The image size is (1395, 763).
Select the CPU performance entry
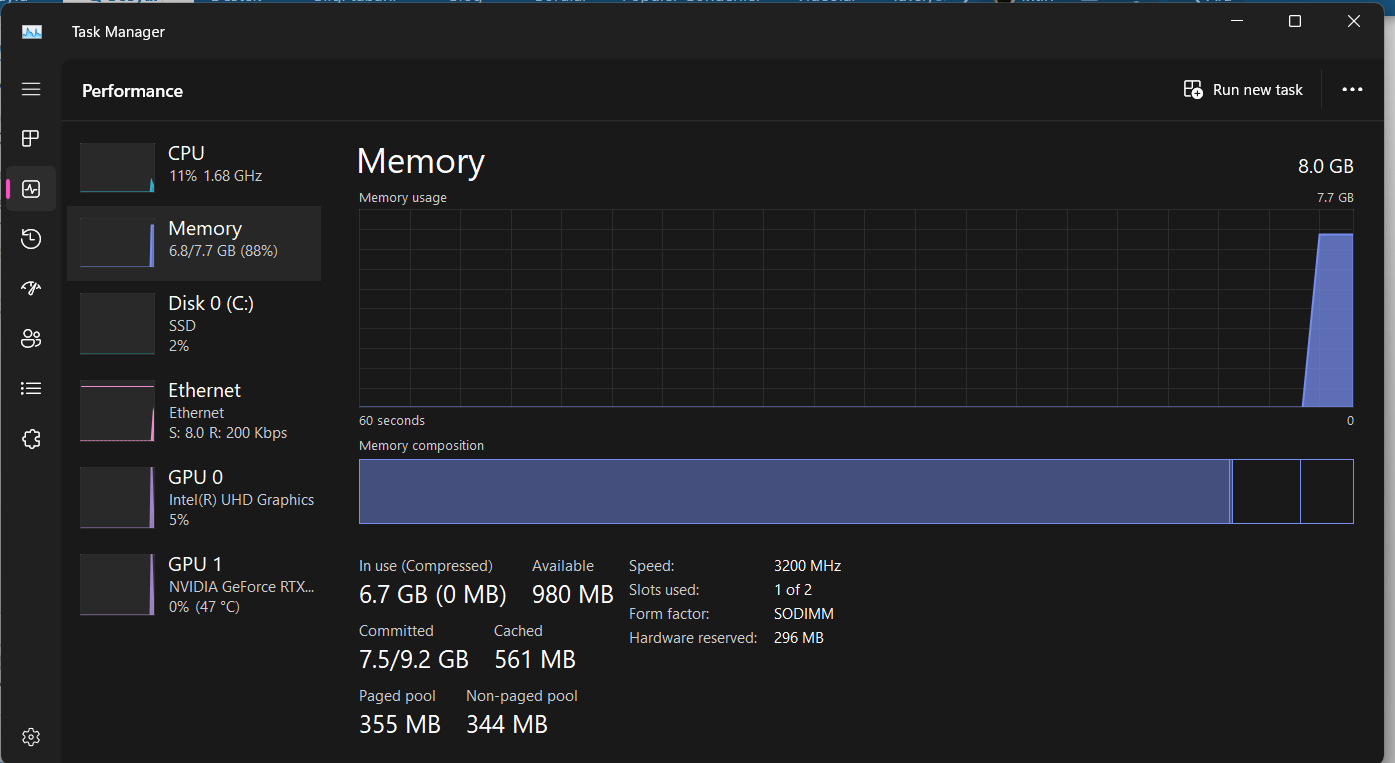194,166
